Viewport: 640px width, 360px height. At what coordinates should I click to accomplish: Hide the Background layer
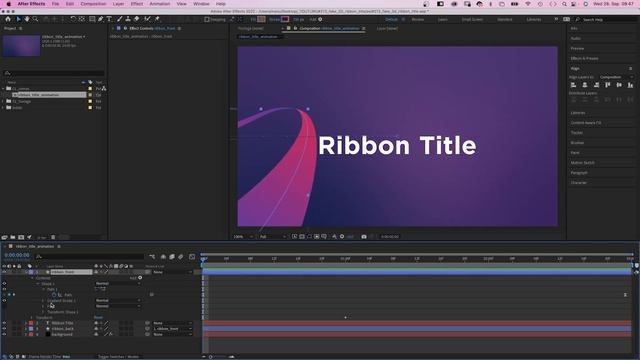click(4, 334)
